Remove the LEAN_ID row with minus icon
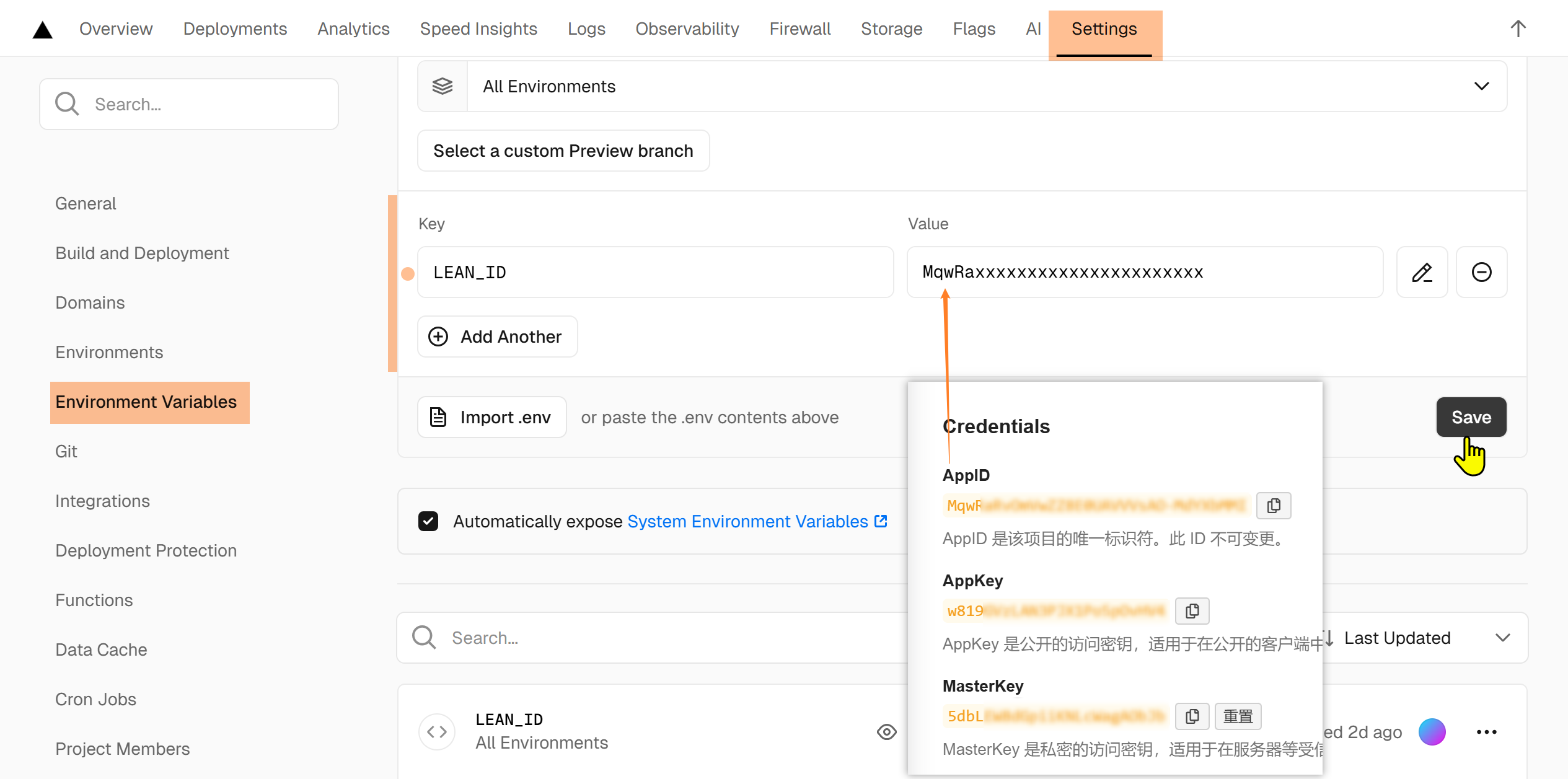The height and width of the screenshot is (779, 1568). pyautogui.click(x=1481, y=272)
